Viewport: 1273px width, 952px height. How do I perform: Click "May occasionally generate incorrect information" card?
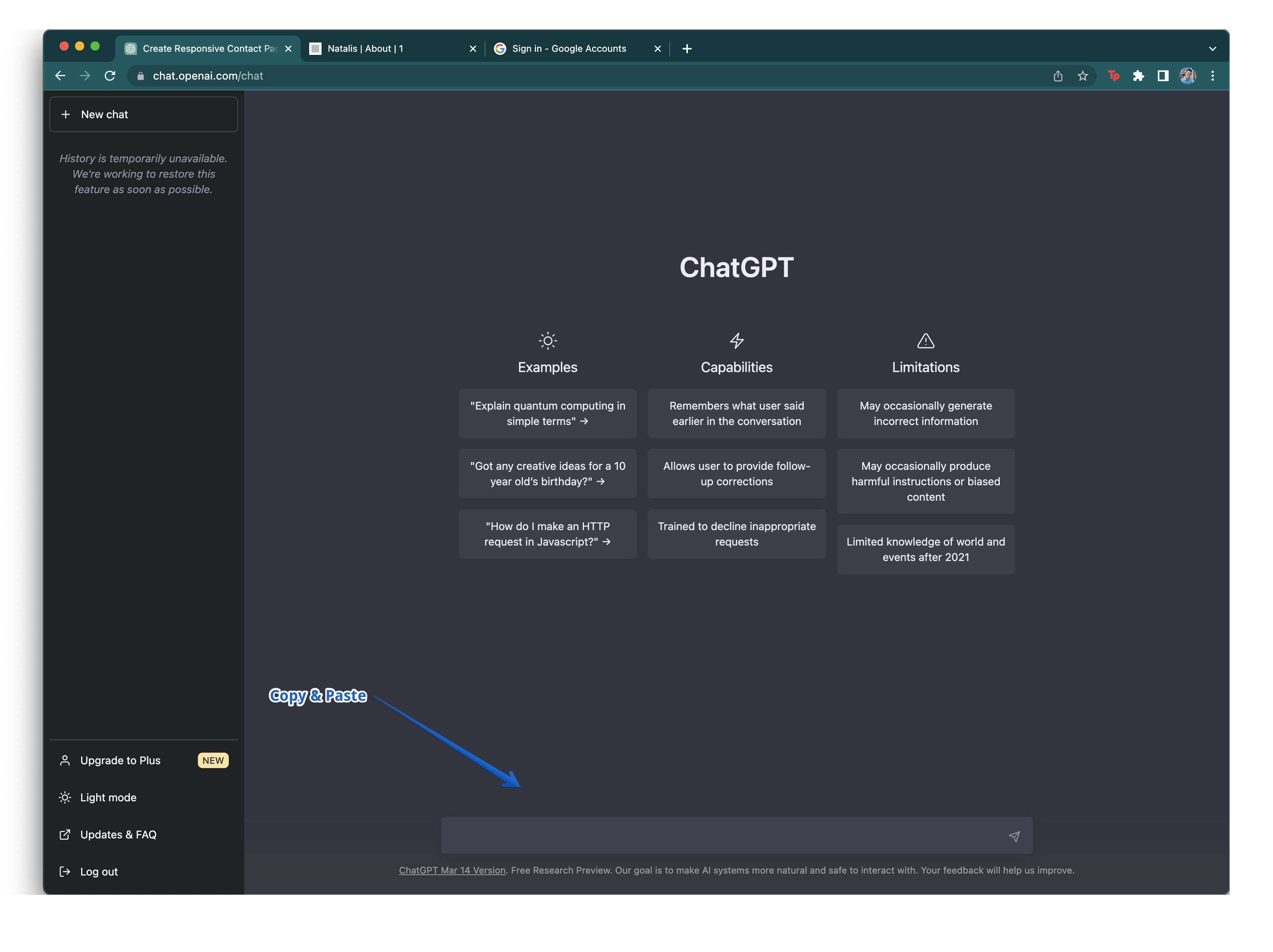tap(926, 413)
